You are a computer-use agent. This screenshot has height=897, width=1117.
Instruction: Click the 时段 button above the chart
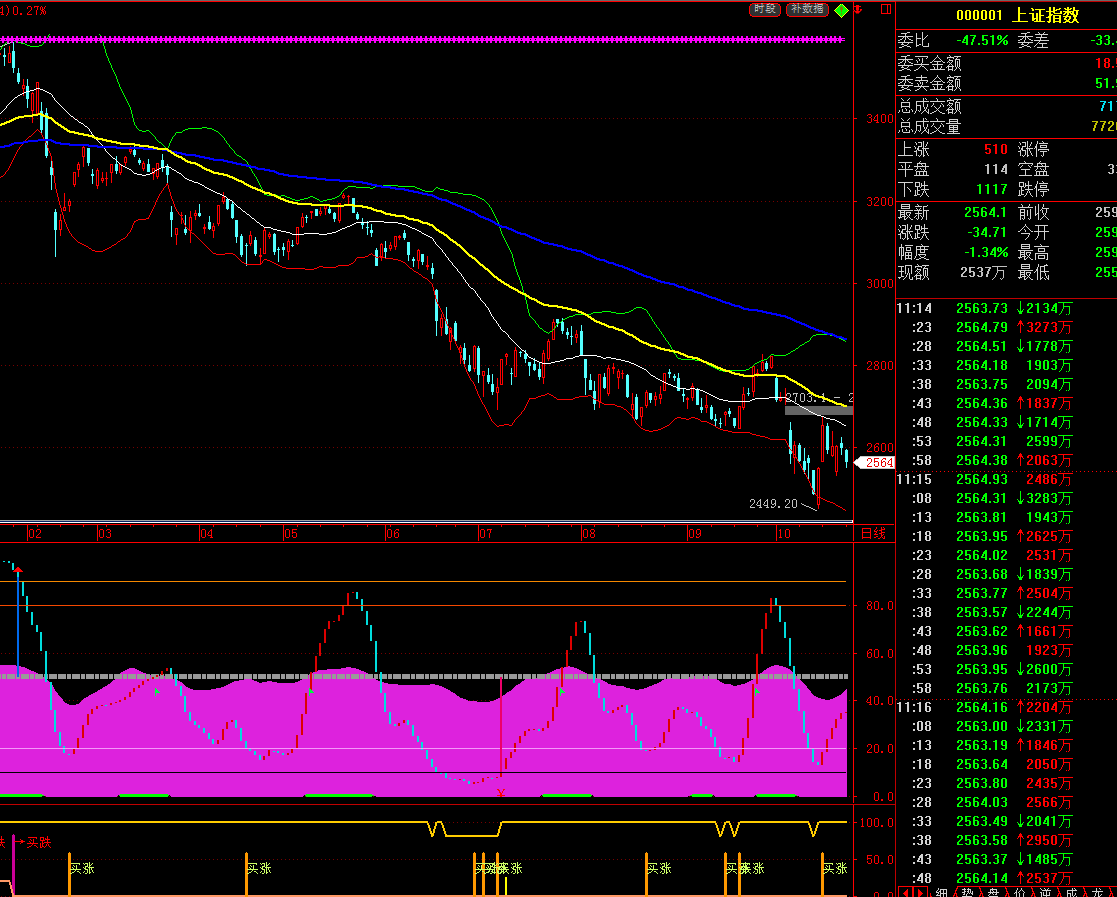[765, 9]
